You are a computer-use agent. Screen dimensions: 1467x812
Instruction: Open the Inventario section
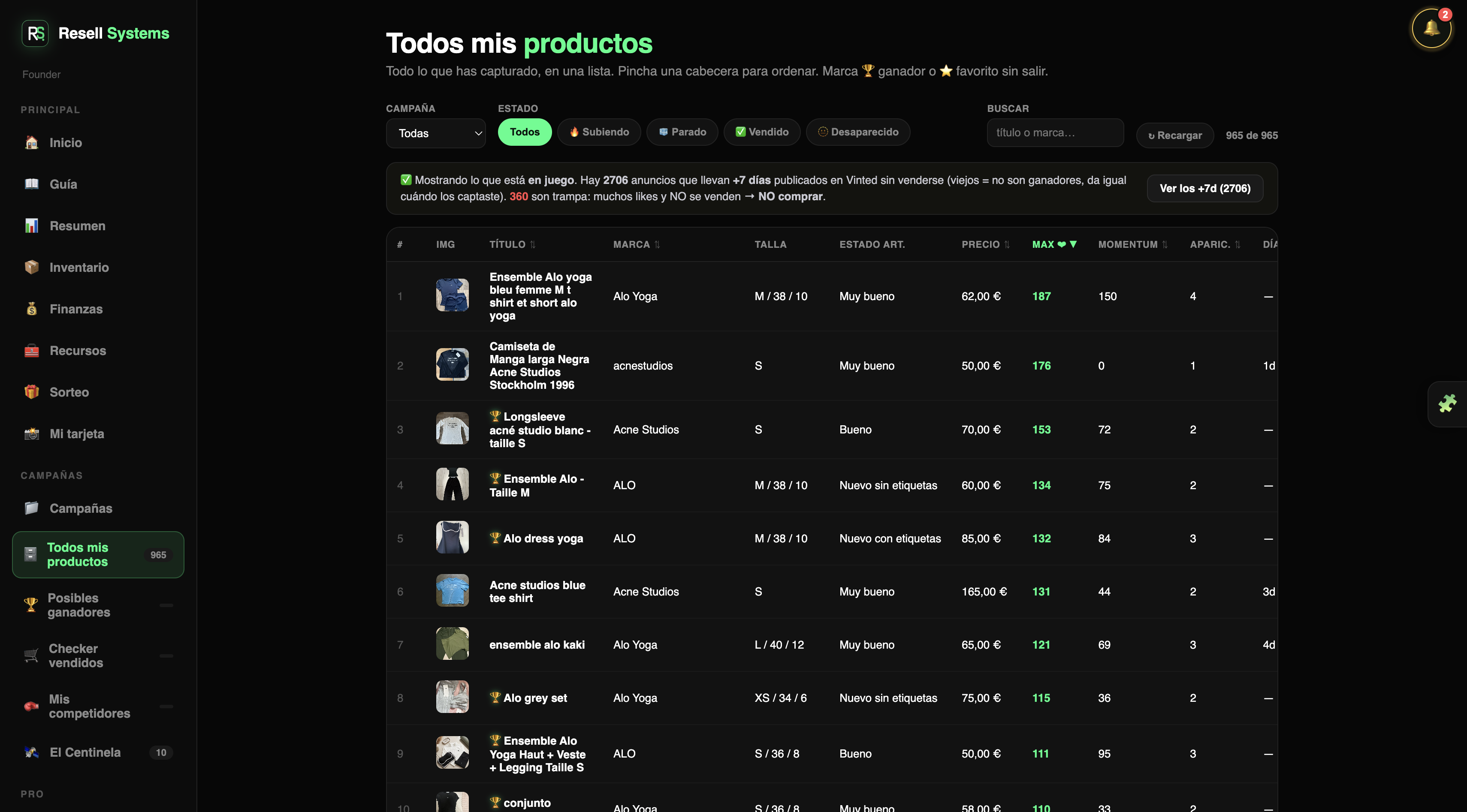point(98,267)
